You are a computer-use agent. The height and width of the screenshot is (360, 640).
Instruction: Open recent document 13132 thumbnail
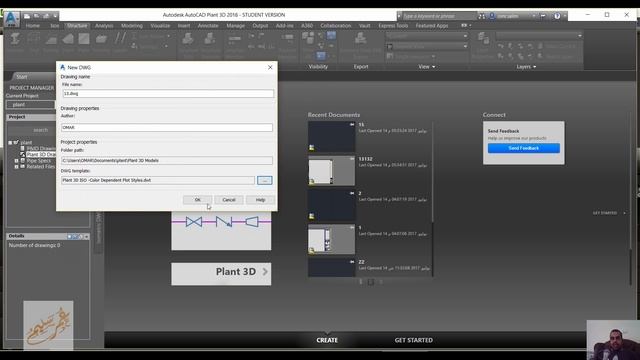coord(331,171)
